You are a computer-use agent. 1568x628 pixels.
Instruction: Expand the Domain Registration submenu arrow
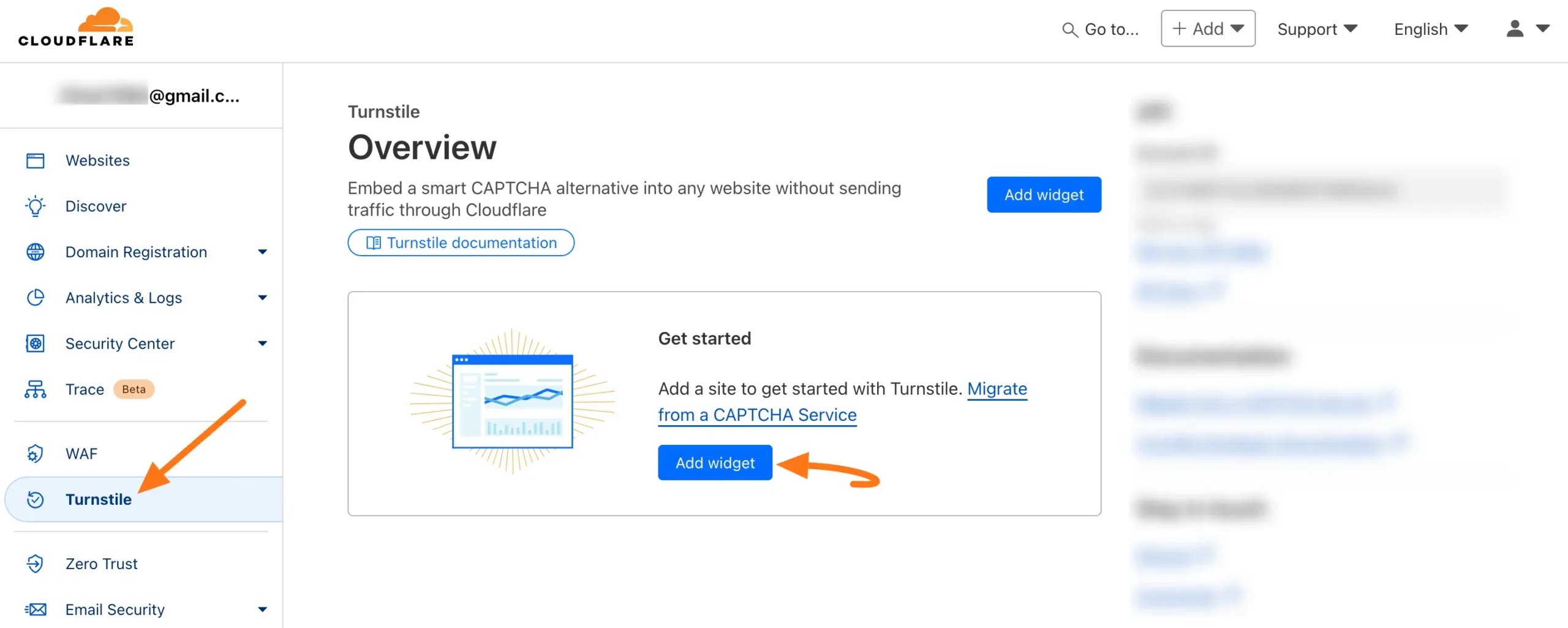tap(263, 252)
